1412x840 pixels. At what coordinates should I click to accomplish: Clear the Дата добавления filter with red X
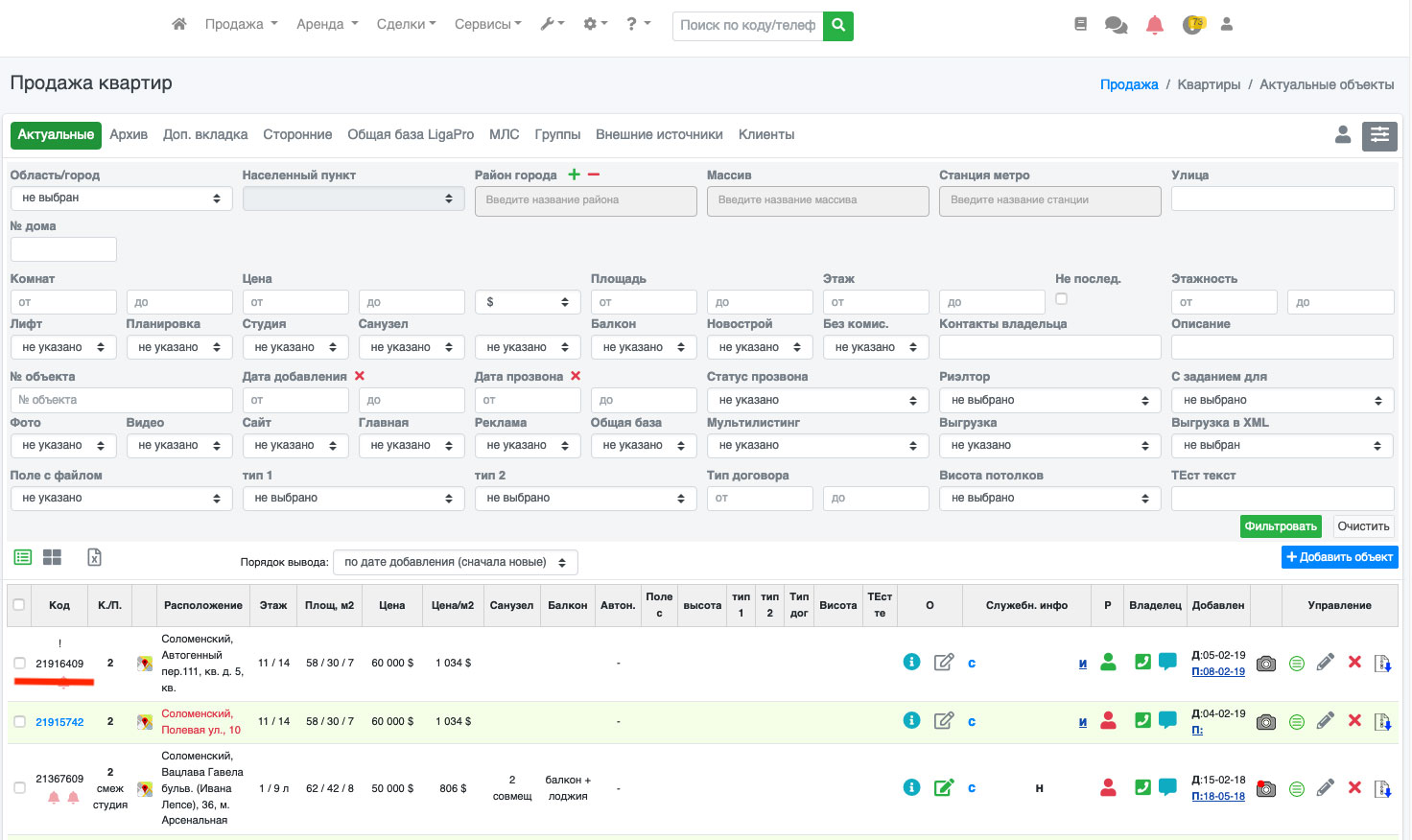(360, 376)
